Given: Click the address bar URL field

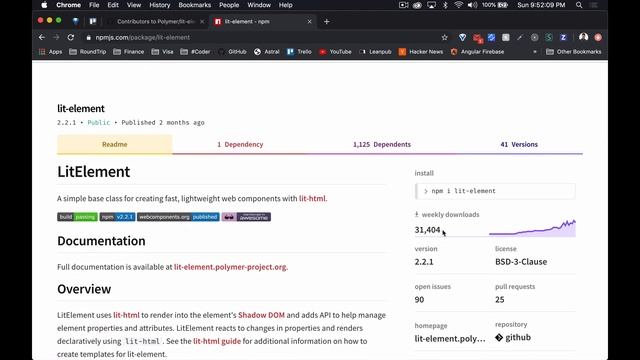Looking at the screenshot, I should pyautogui.click(x=261, y=37).
